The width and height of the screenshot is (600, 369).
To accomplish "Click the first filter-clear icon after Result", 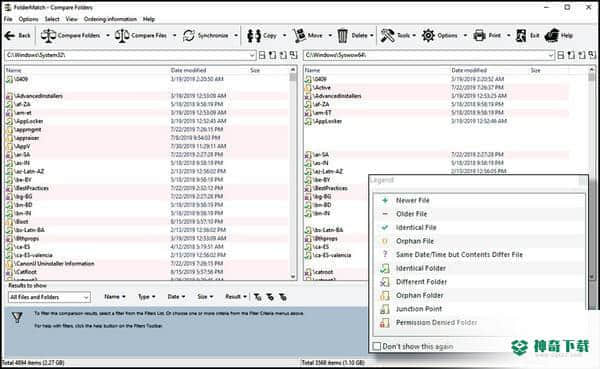I will tap(258, 297).
